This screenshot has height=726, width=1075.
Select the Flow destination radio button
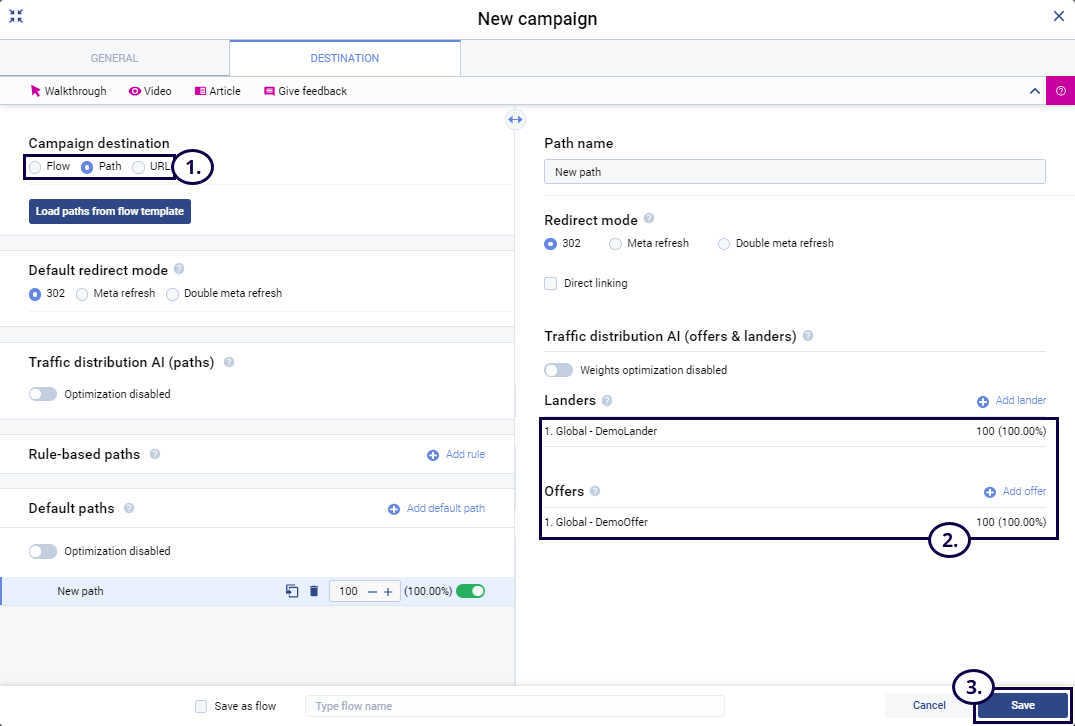coord(35,167)
